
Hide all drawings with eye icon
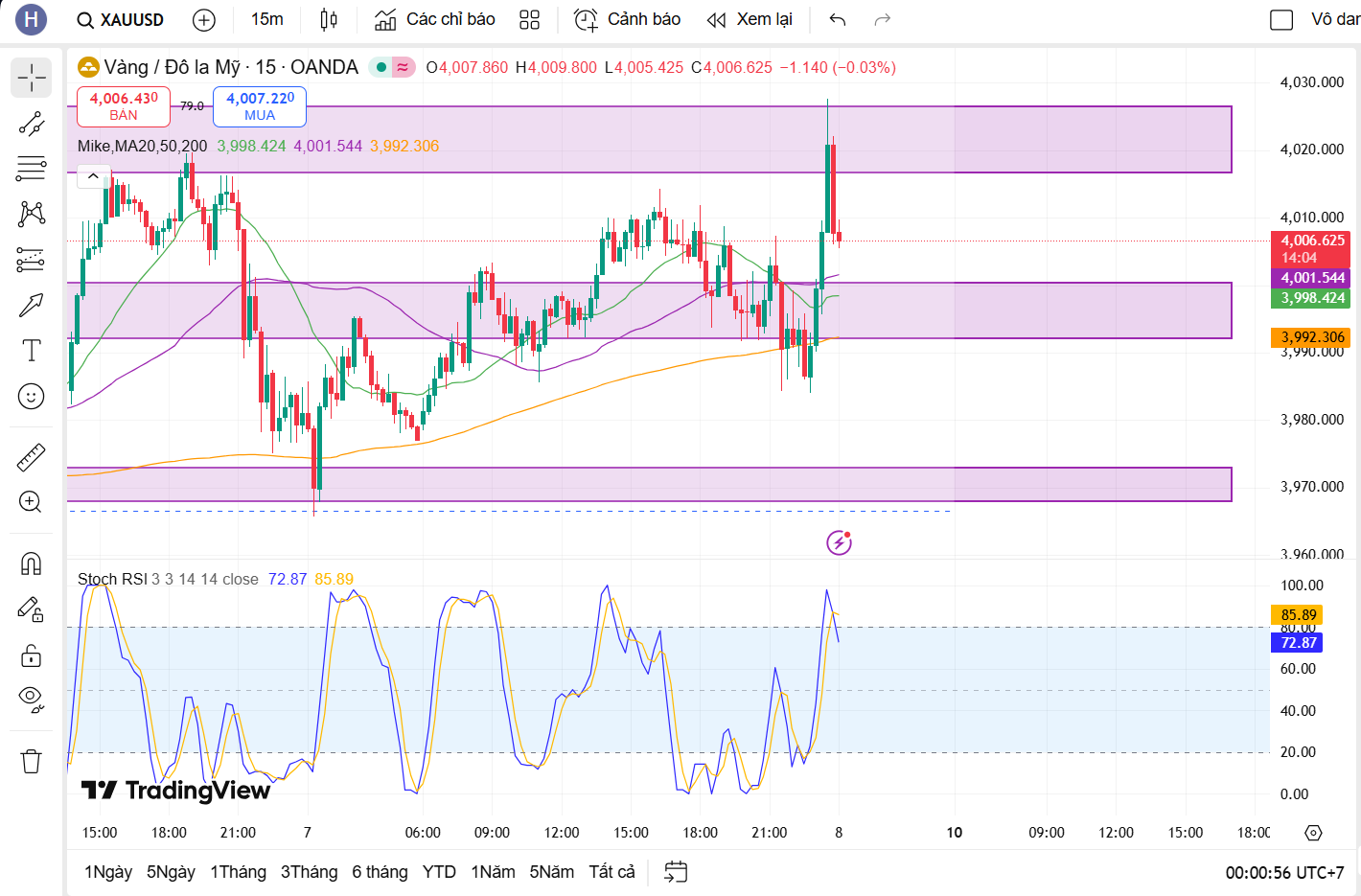click(31, 700)
